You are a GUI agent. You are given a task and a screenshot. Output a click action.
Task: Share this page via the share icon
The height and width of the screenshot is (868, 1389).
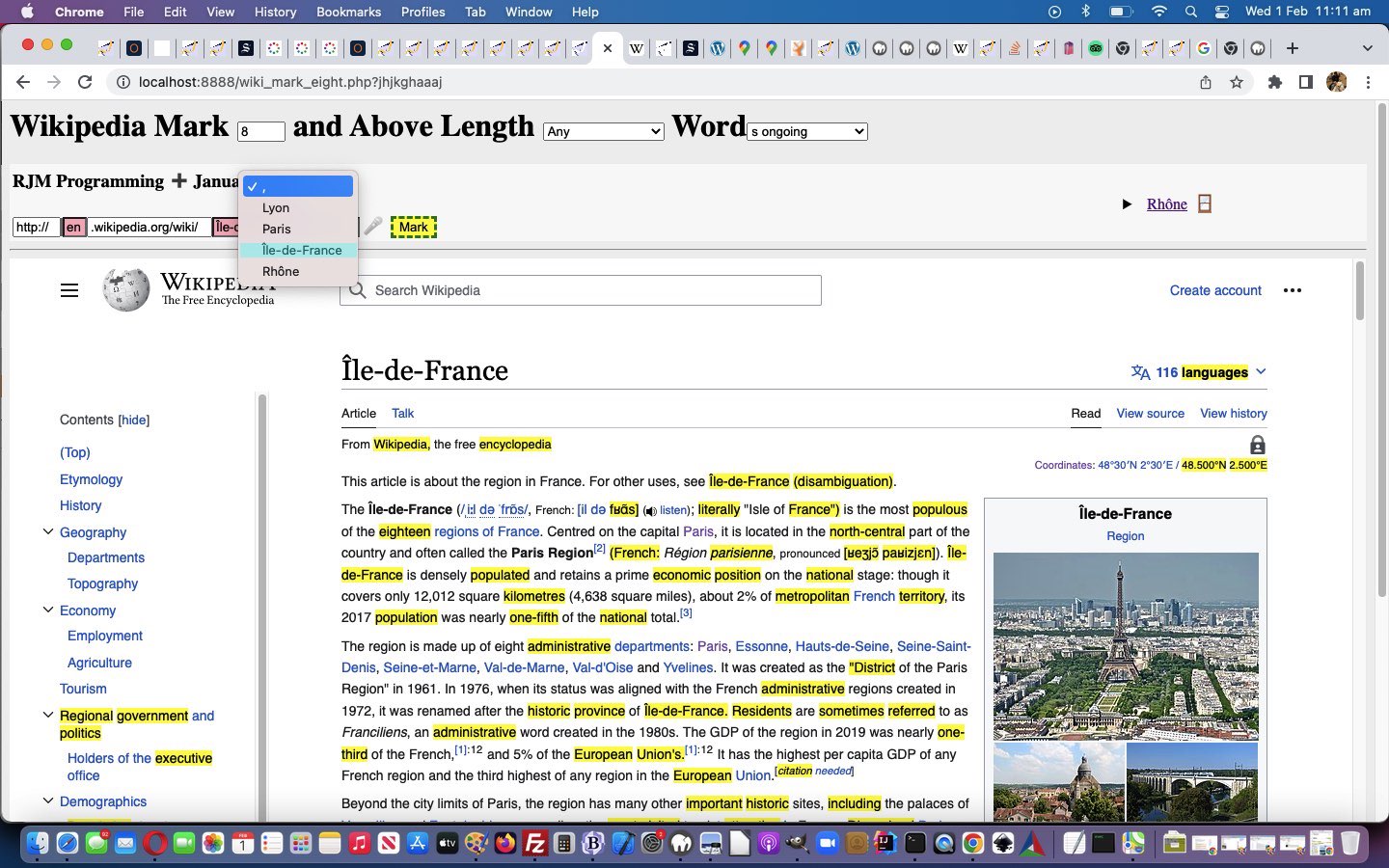pyautogui.click(x=1206, y=82)
